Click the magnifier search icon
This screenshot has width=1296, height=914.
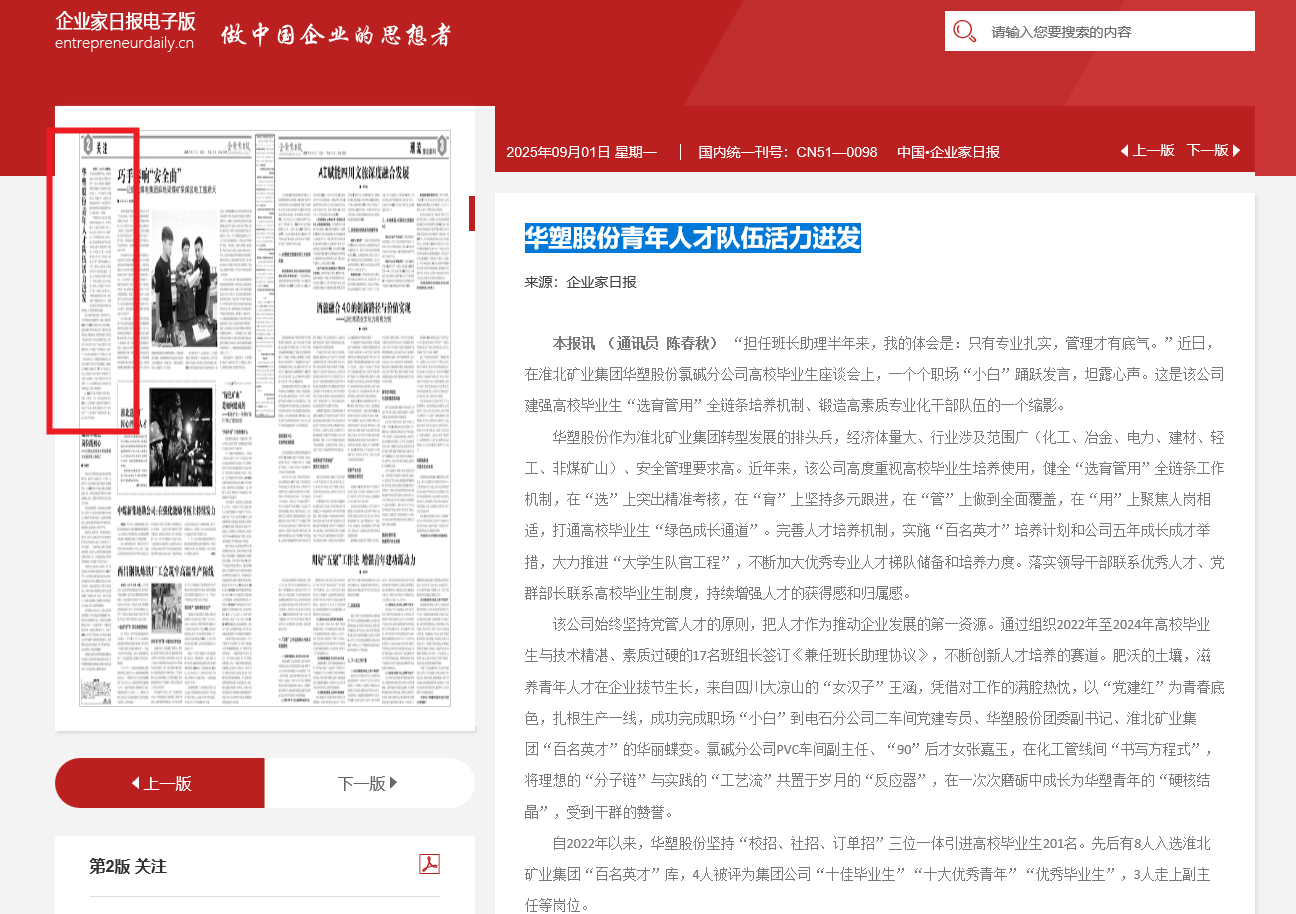(964, 31)
